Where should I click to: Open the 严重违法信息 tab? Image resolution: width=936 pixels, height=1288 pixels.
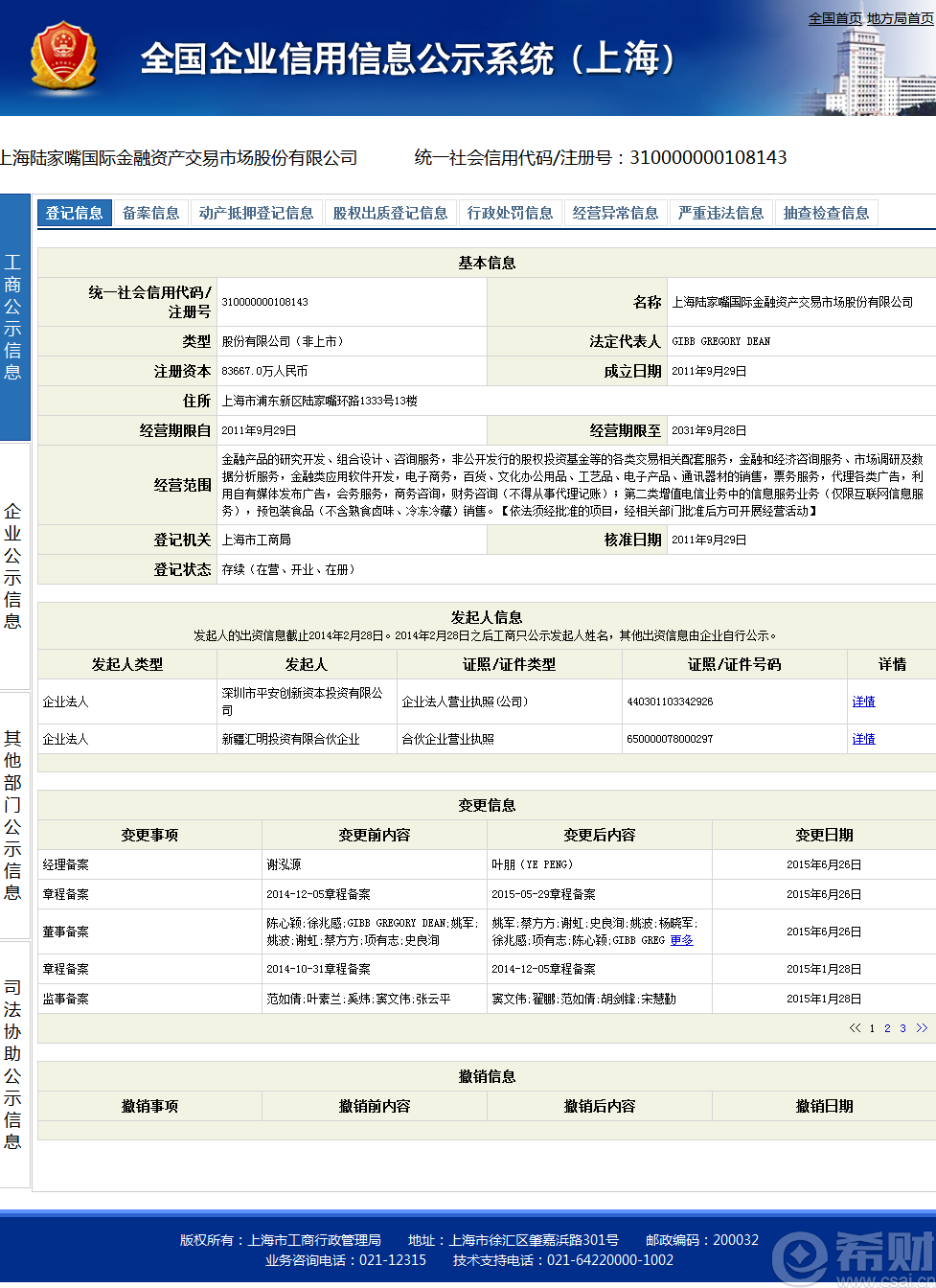click(720, 213)
